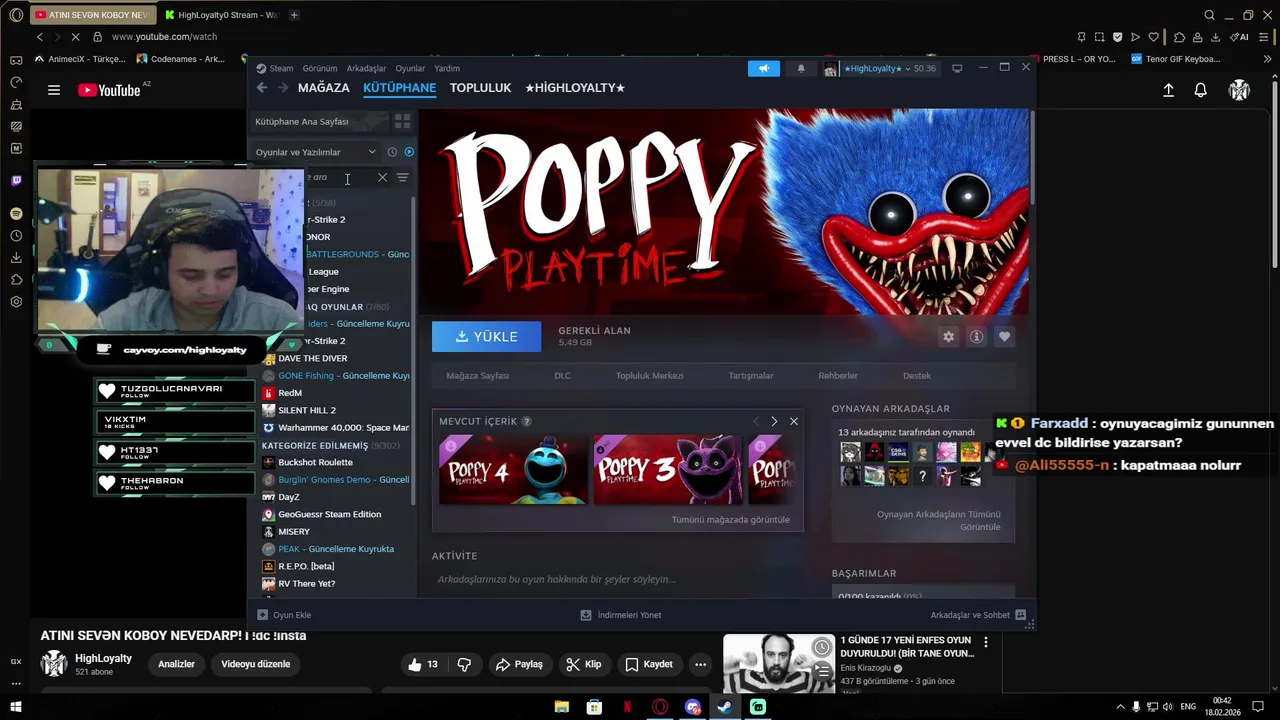Go to MAĞAZA tab
Image resolution: width=1280 pixels, height=720 pixels.
point(323,88)
